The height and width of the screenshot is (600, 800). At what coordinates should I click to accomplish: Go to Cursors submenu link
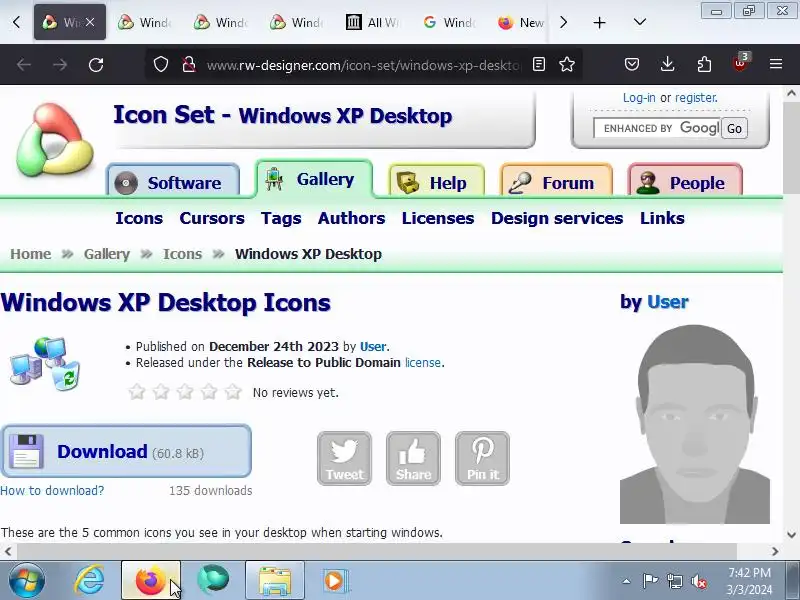click(x=212, y=218)
